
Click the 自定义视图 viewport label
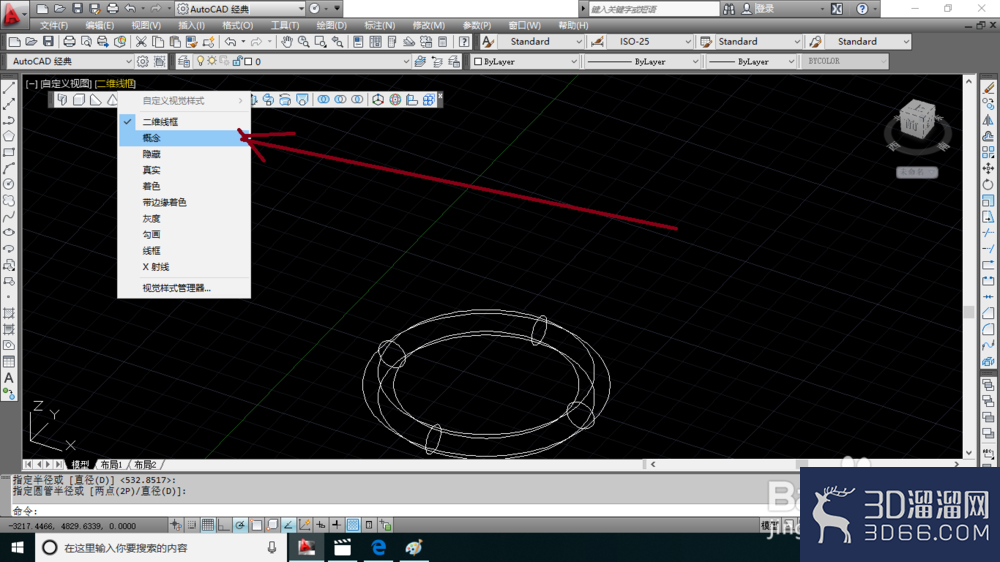(x=66, y=84)
